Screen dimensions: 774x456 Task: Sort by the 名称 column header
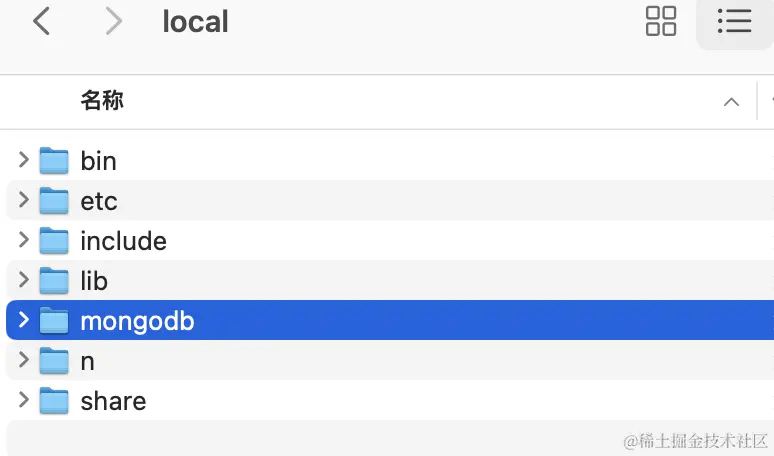102,101
